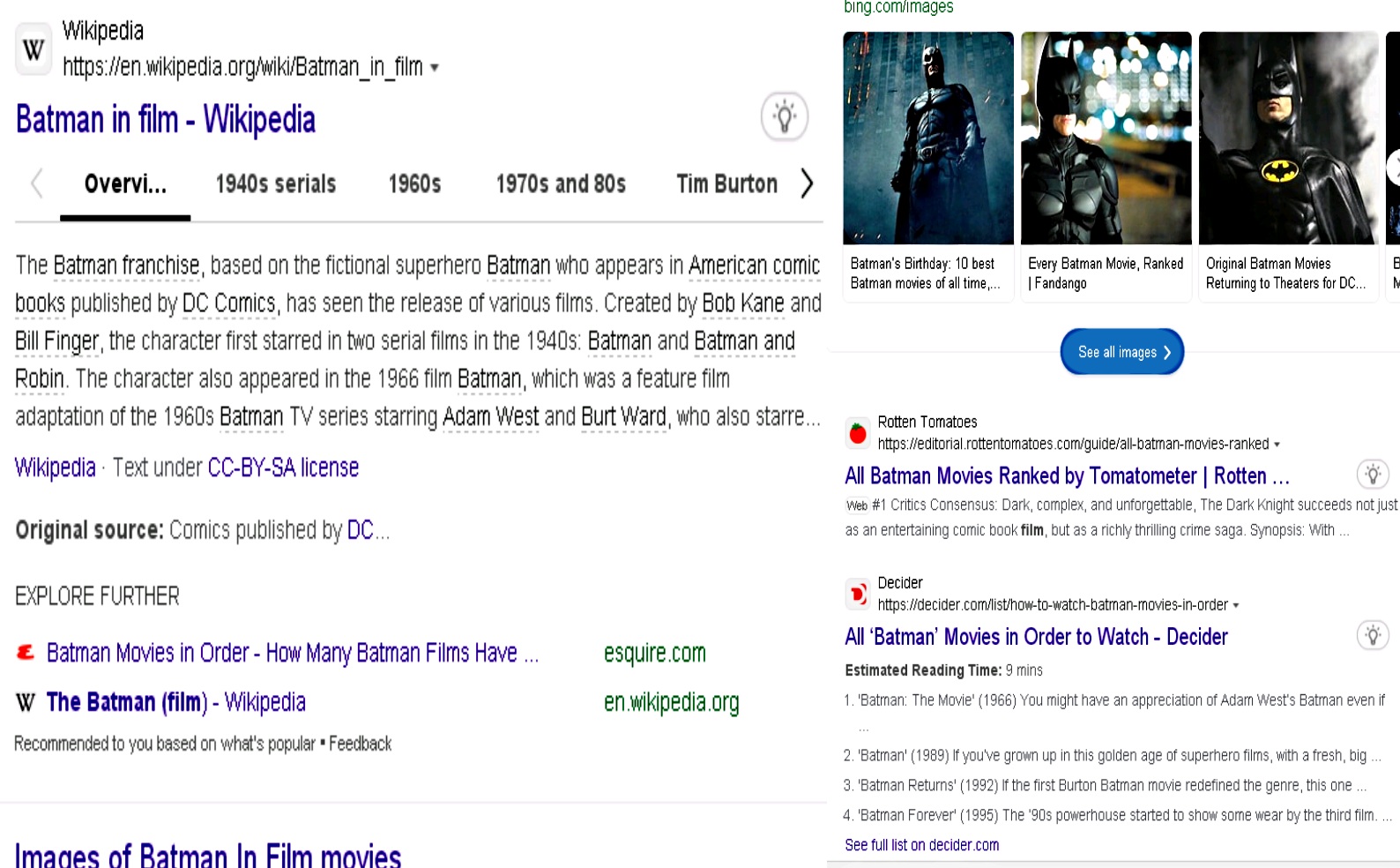
Task: Expand dropdown arrow after Rotten Tomatoes URL
Action: pos(1277,445)
